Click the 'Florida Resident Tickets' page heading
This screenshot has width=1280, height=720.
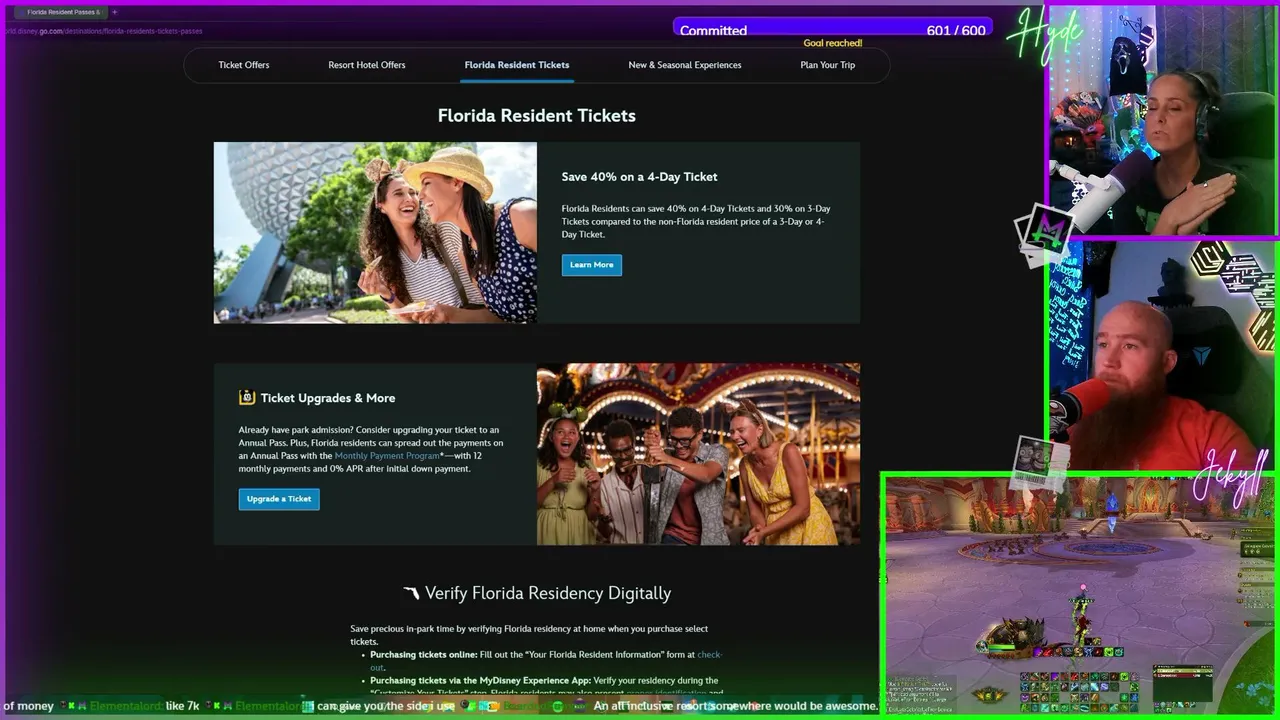point(537,116)
